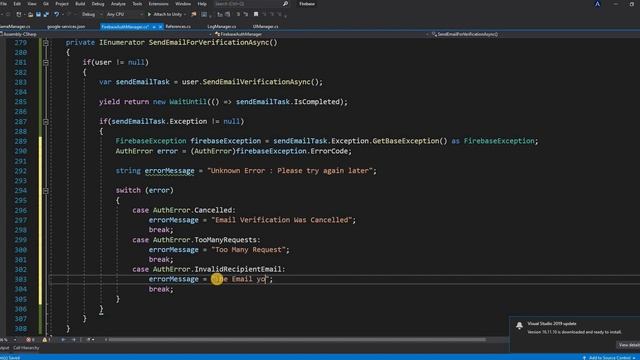Click the navigate backward arrow below the editor
Viewport: 640px width, 360px height.
pos(63,340)
